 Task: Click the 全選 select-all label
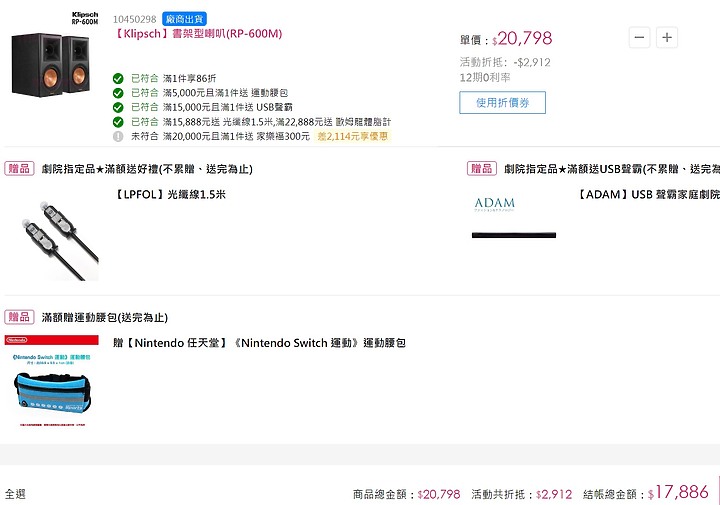[15, 494]
